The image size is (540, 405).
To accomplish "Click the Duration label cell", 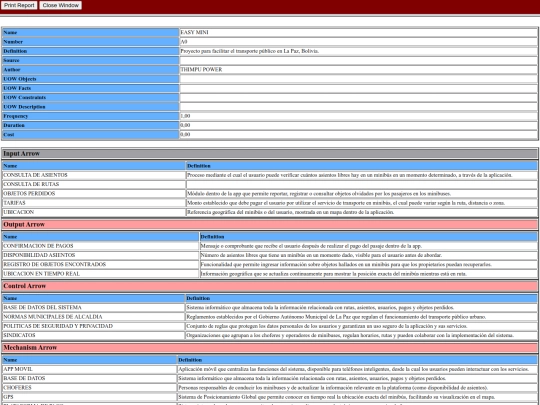I will (90, 125).
